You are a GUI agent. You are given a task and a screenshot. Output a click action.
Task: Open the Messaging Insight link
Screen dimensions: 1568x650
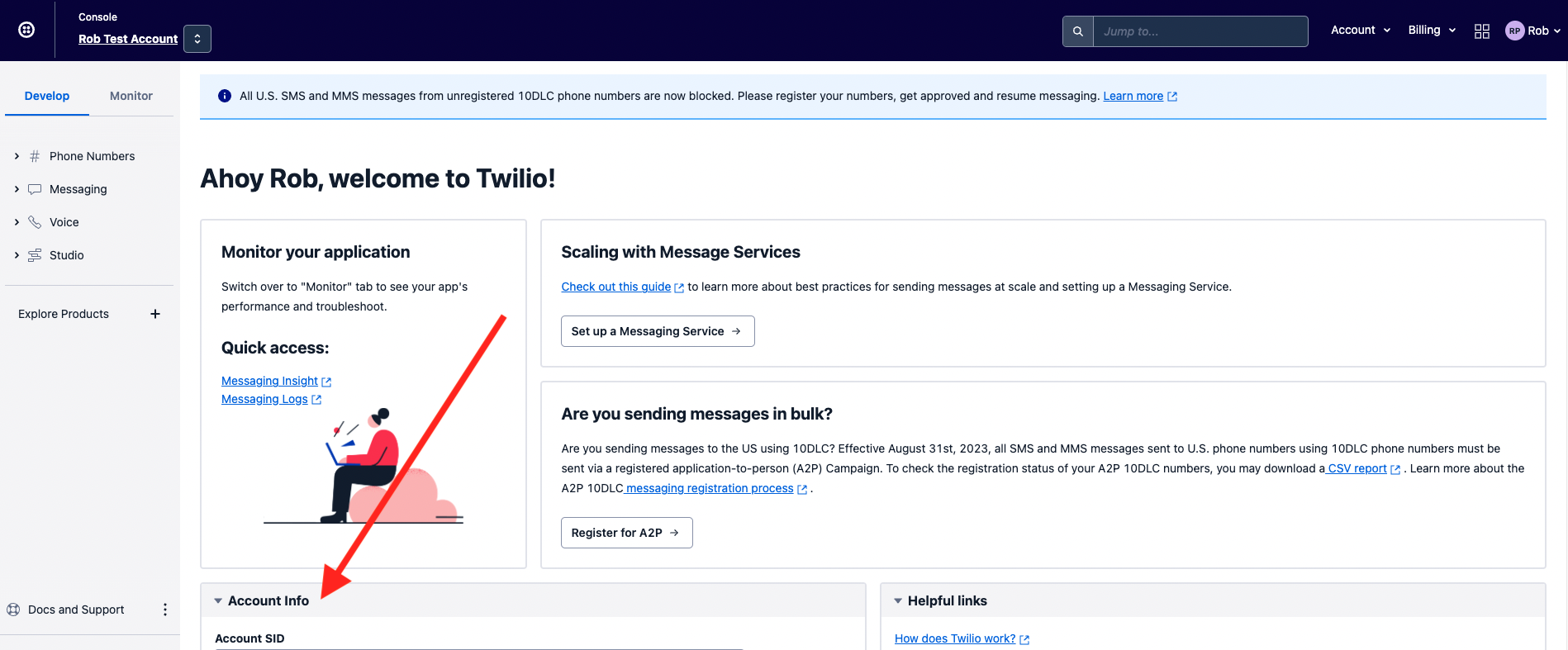tap(269, 381)
